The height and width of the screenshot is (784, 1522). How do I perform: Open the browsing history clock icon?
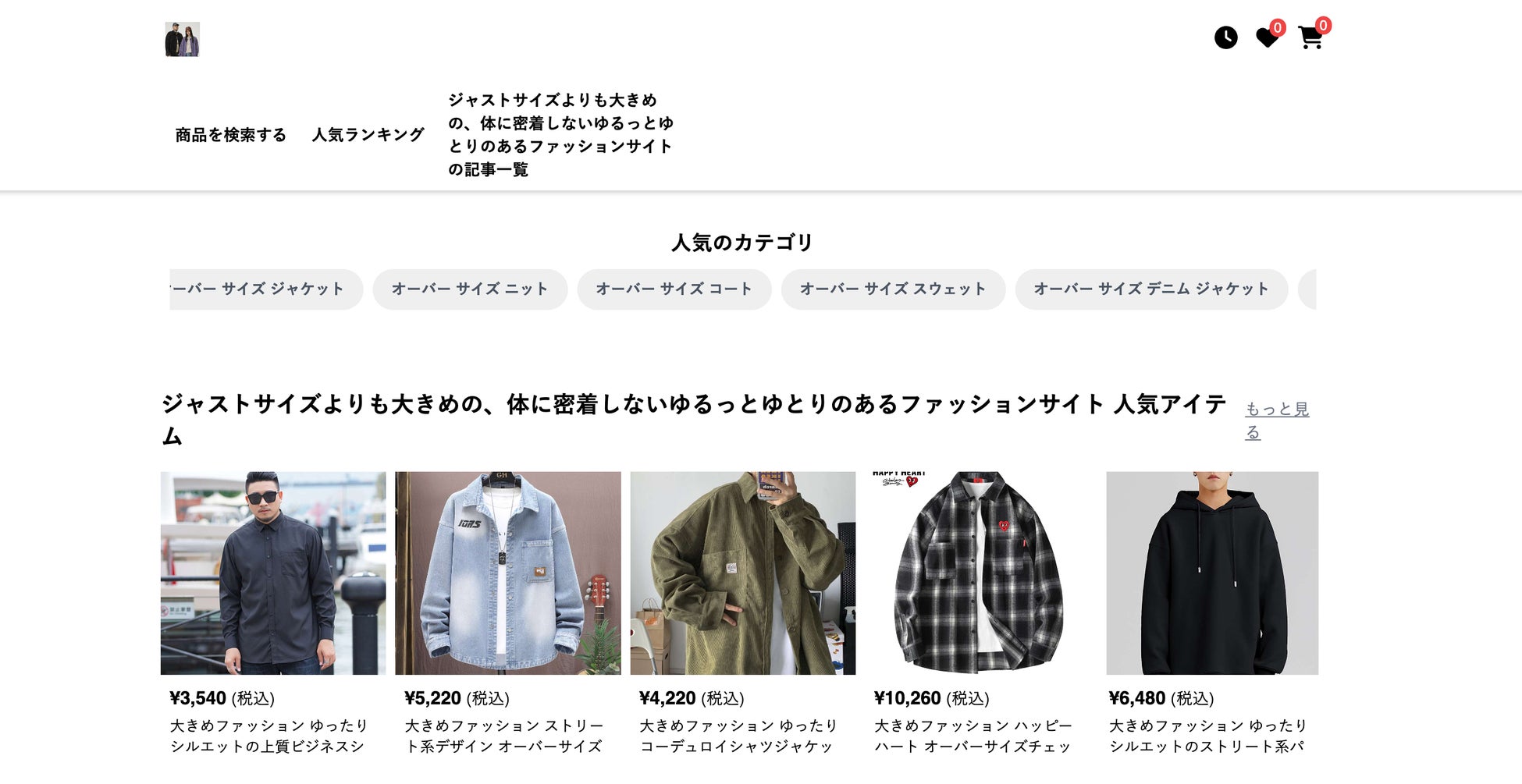tap(1225, 37)
